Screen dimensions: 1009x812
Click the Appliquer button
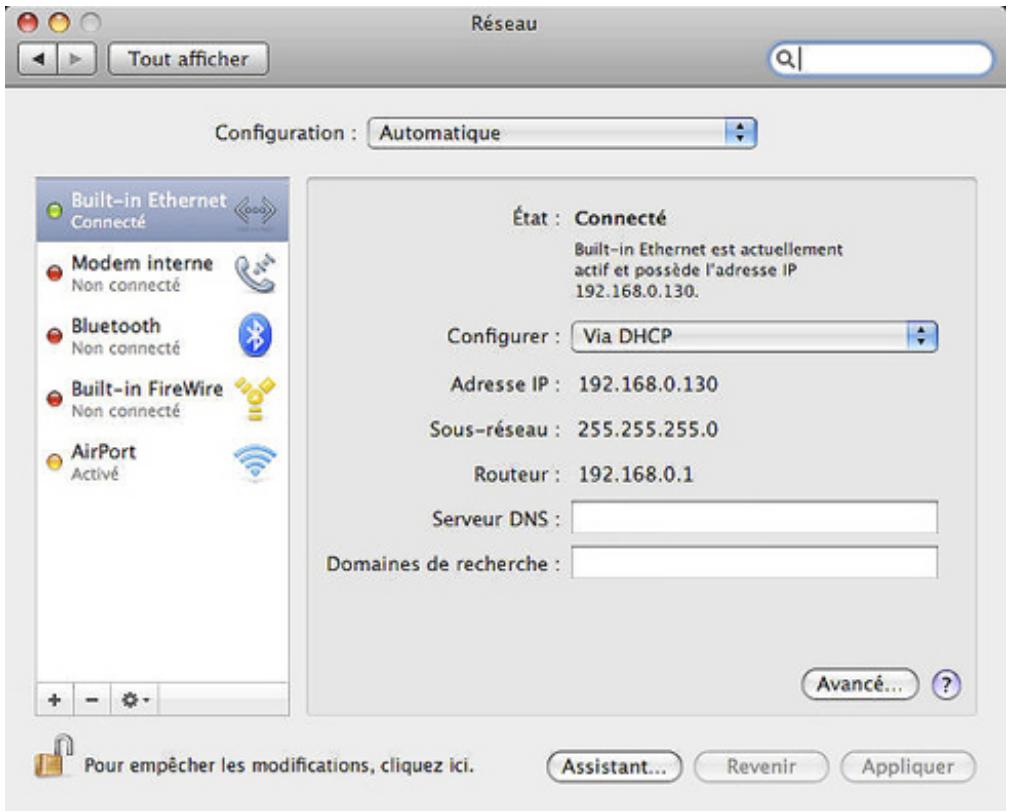click(908, 767)
